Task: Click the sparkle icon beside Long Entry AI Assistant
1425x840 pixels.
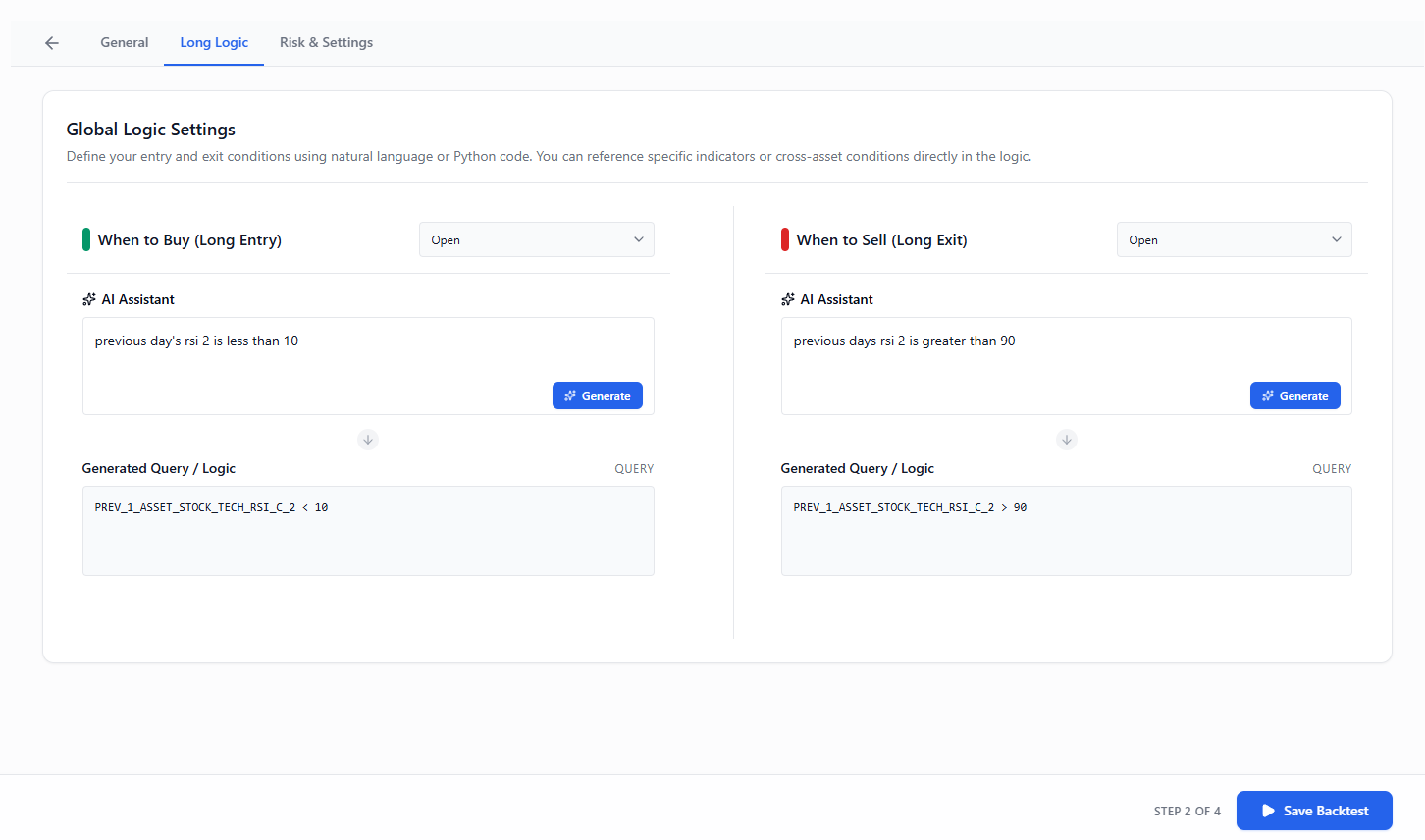Action: click(x=89, y=299)
